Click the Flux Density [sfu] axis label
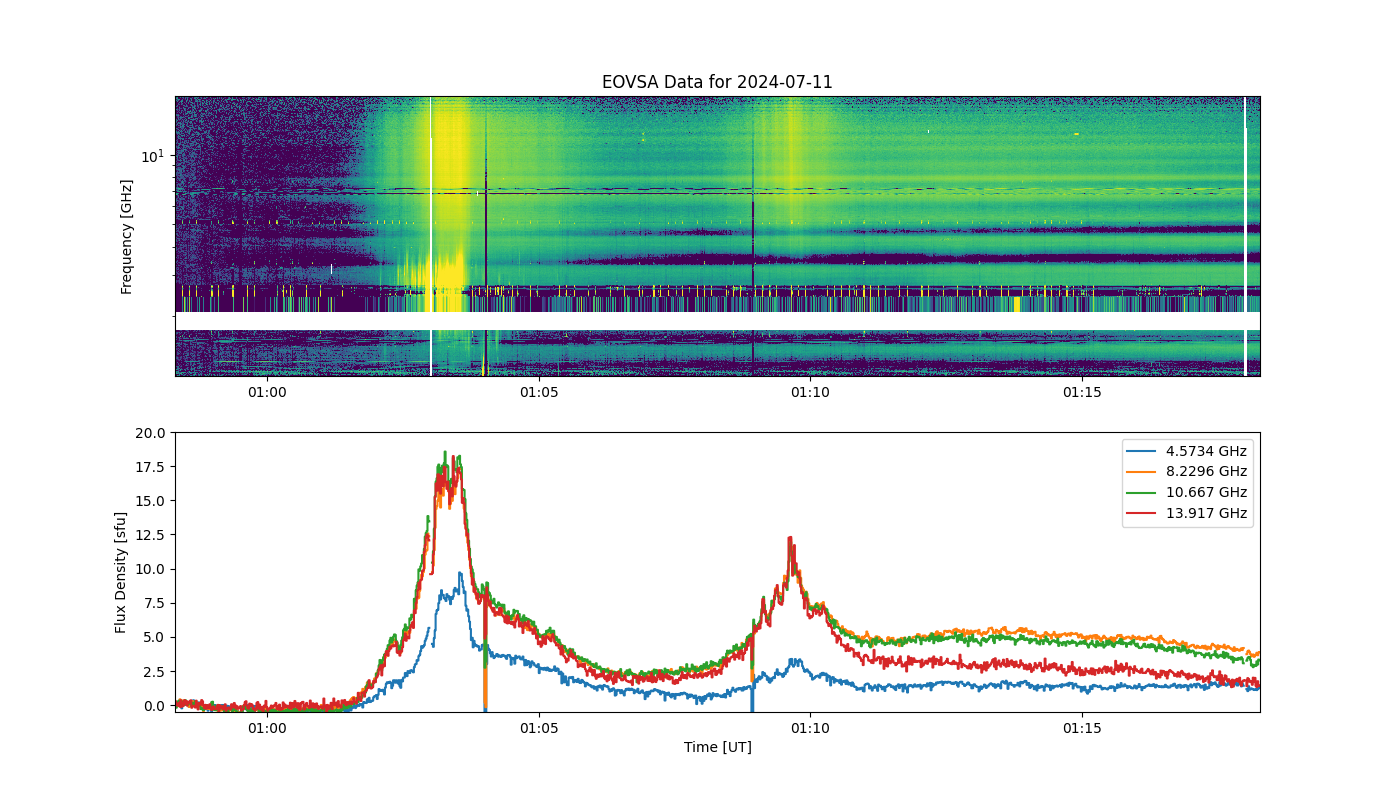The width and height of the screenshot is (1400, 800). 121,572
